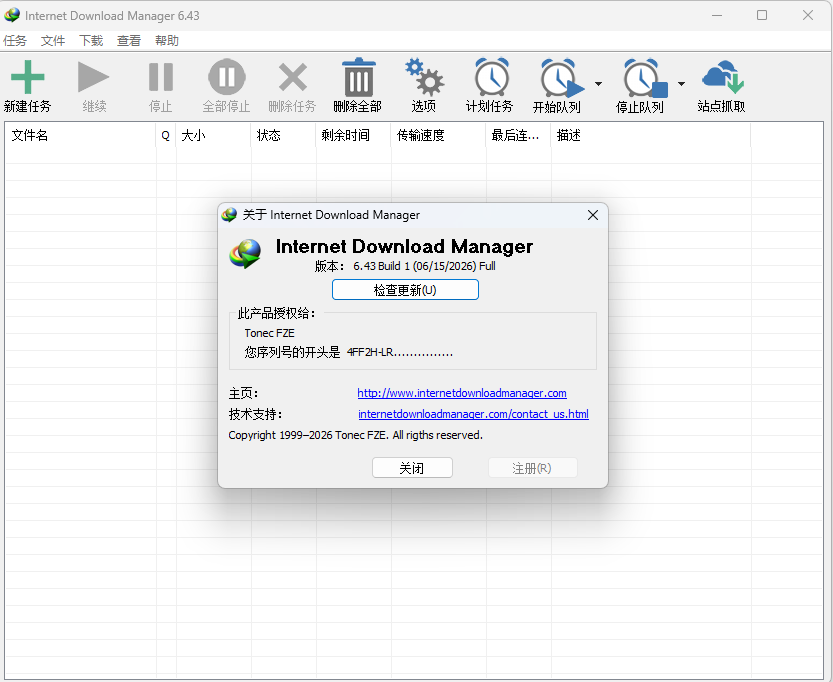Open the 任务 menu

[x=15, y=40]
